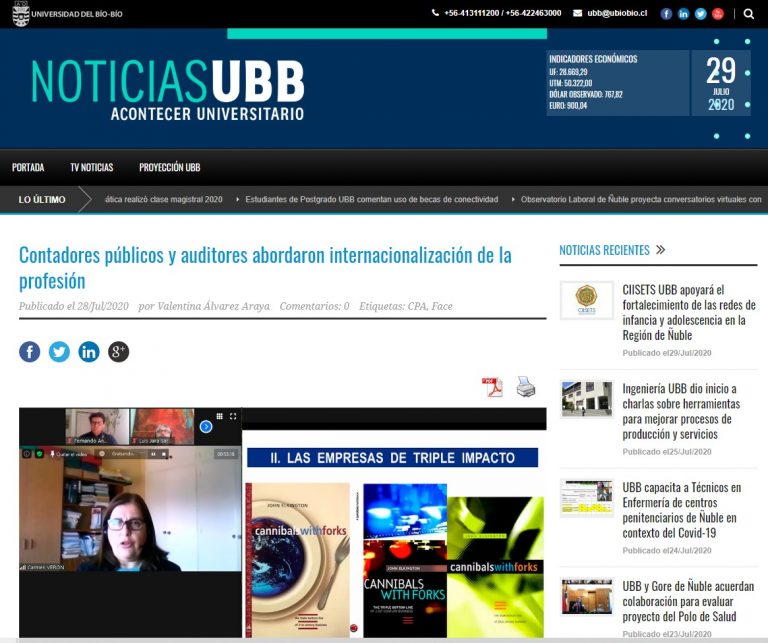Expand Noticias Recientes double chevron
Image resolution: width=768 pixels, height=643 pixels.
[660, 250]
